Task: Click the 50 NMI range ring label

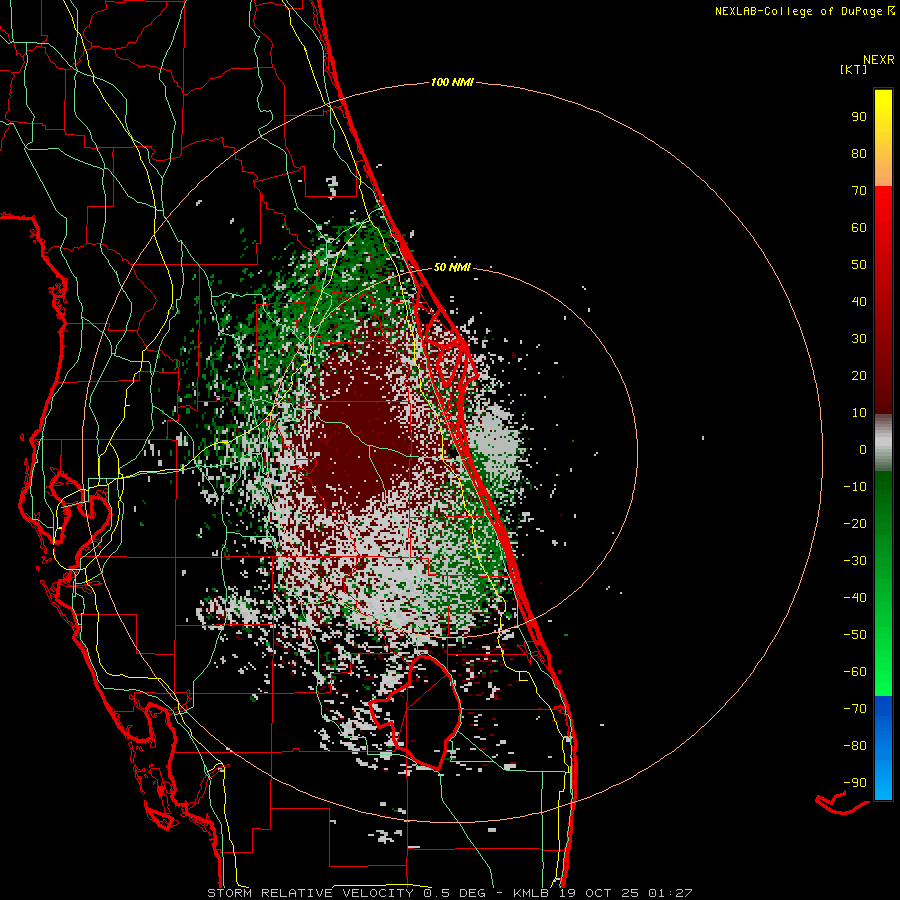Action: pyautogui.click(x=452, y=267)
